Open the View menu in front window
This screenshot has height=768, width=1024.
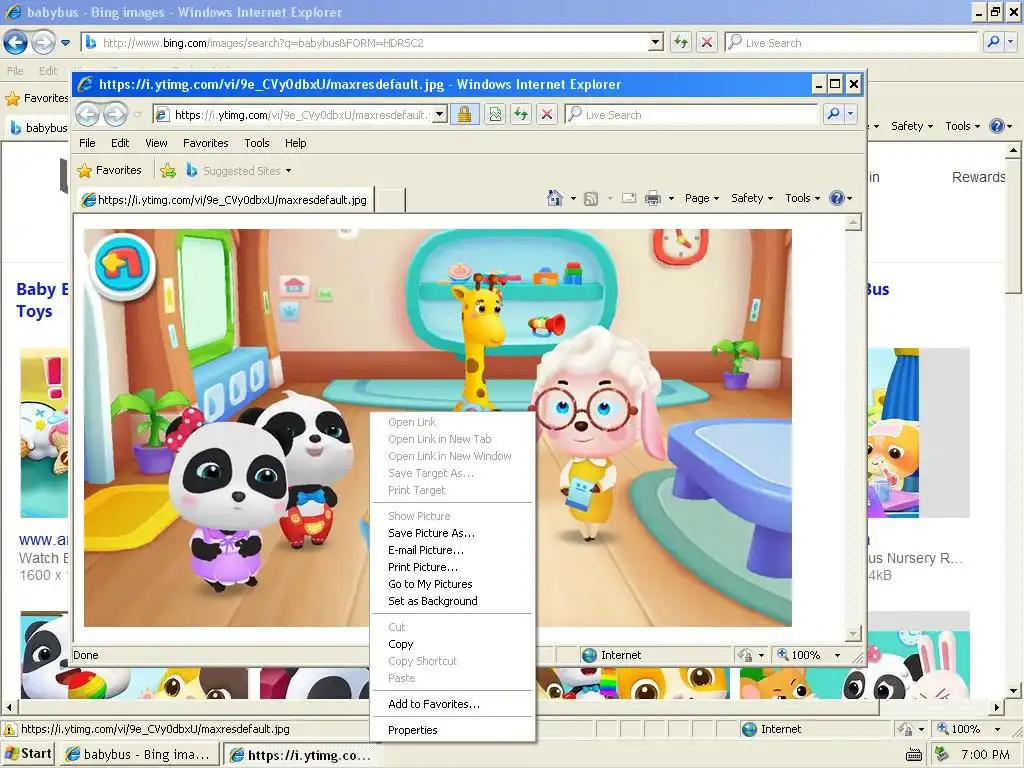[156, 143]
